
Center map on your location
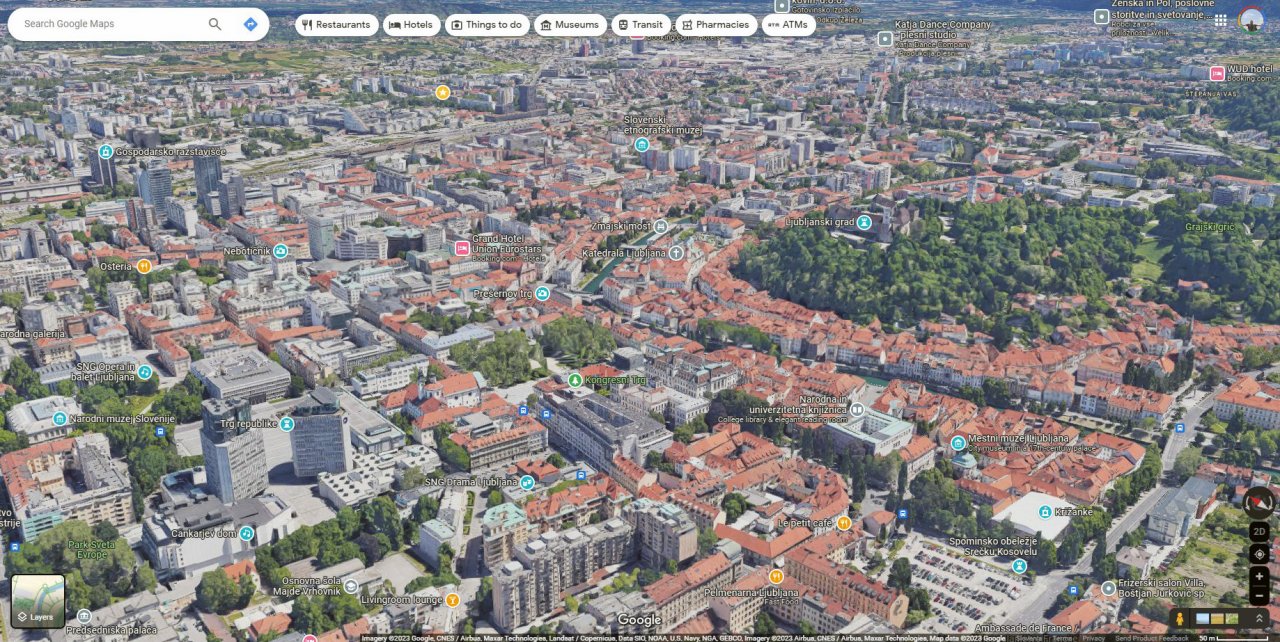point(1259,554)
